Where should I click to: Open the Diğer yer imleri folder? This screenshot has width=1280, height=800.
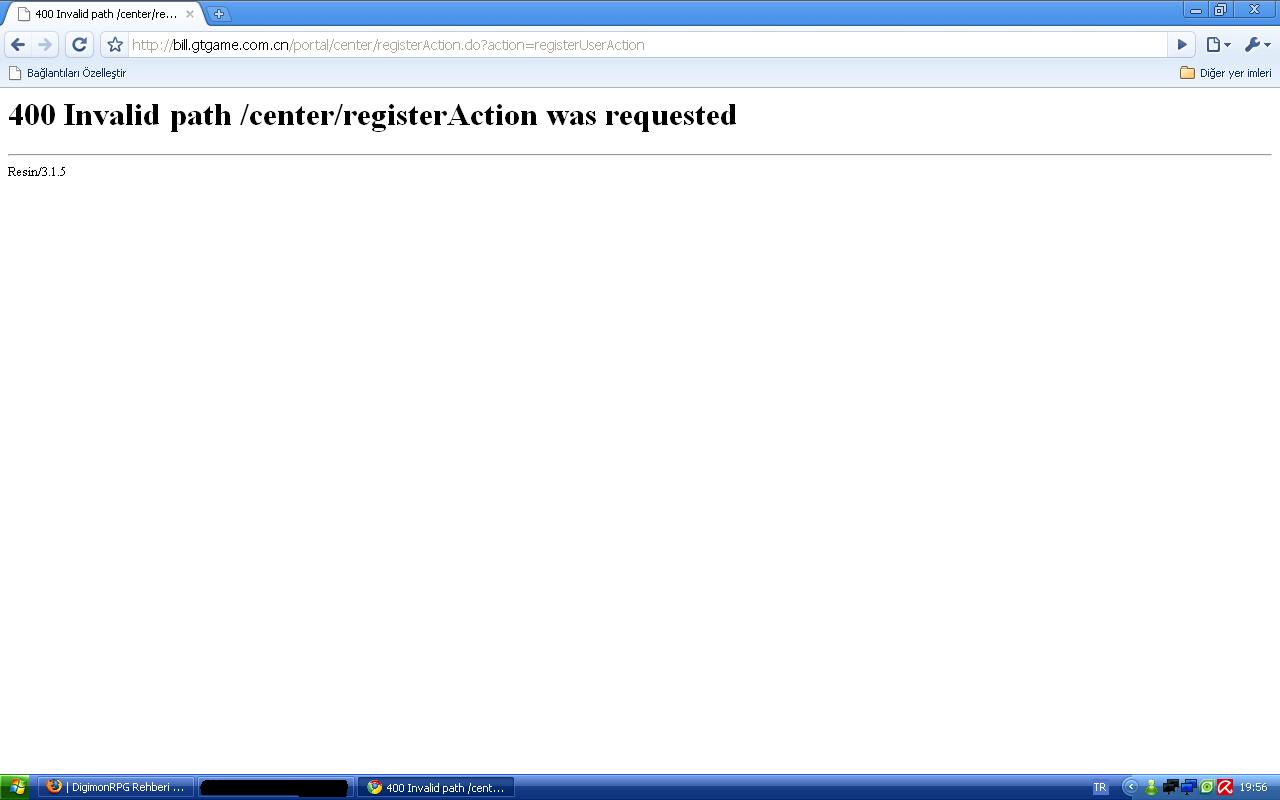[1226, 73]
